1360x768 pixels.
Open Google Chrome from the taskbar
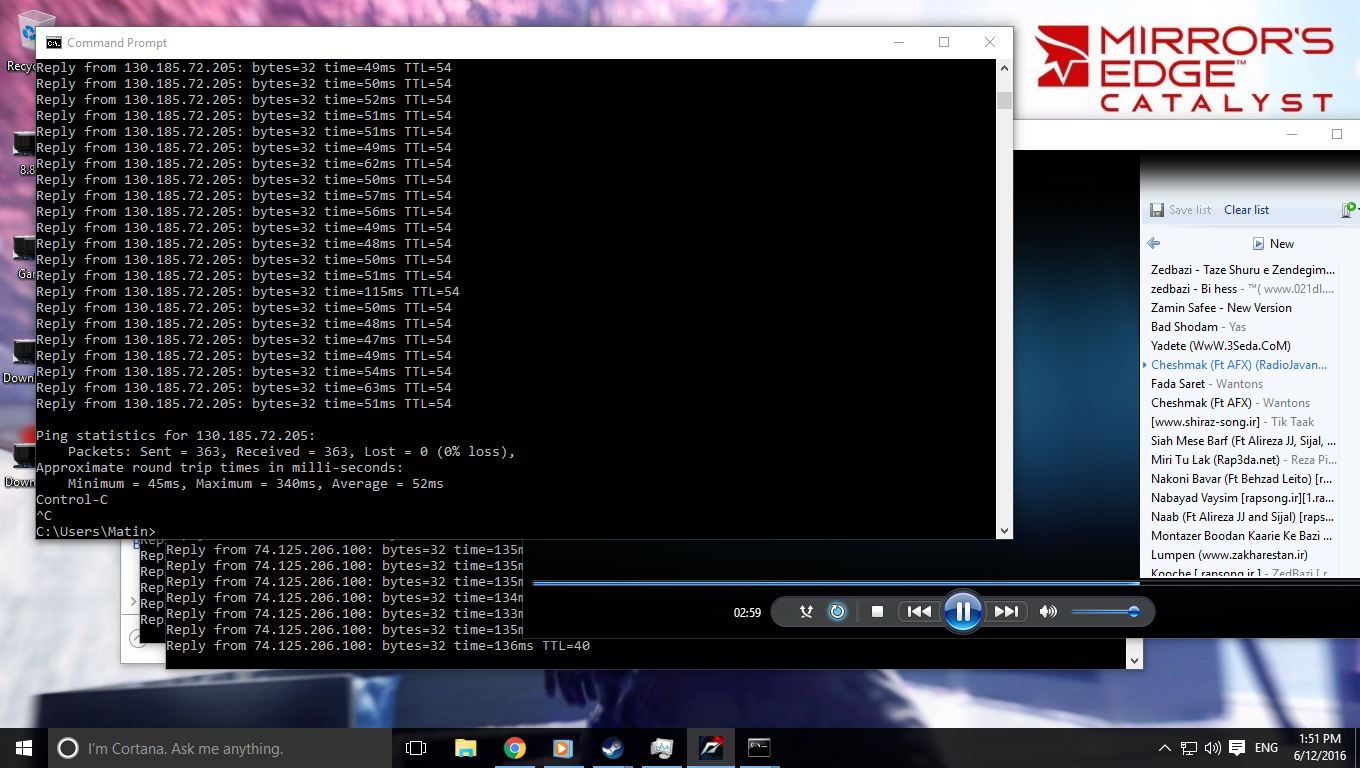click(514, 748)
